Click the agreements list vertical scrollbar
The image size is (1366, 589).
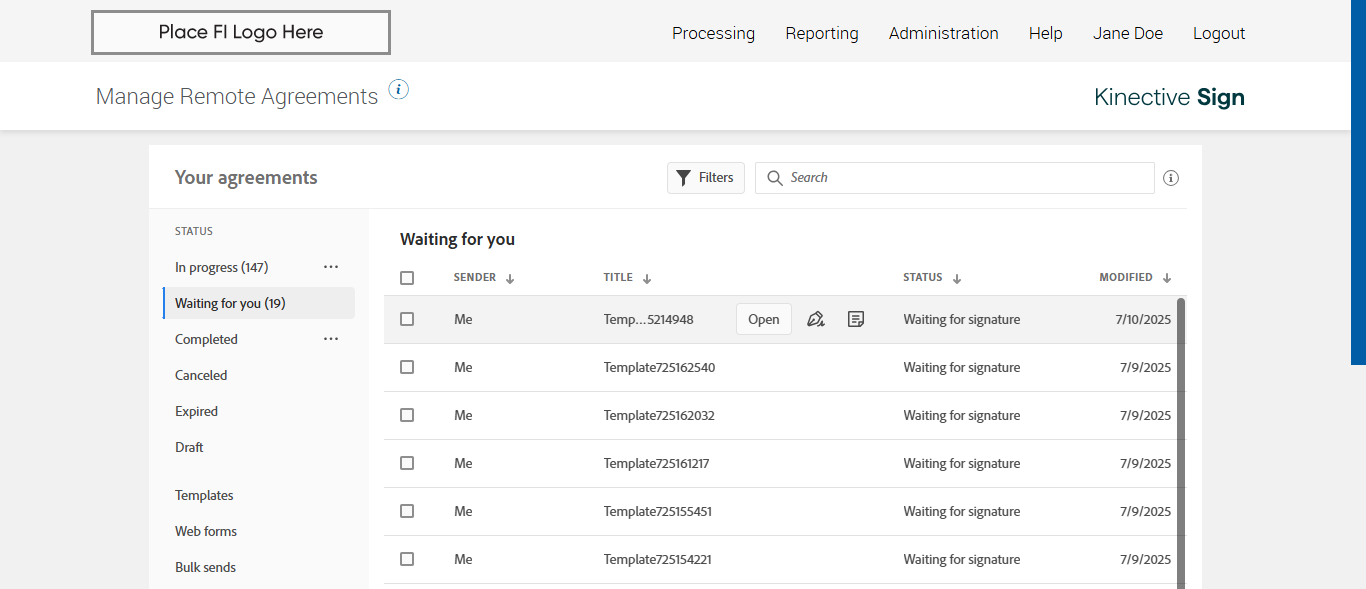click(x=1181, y=440)
